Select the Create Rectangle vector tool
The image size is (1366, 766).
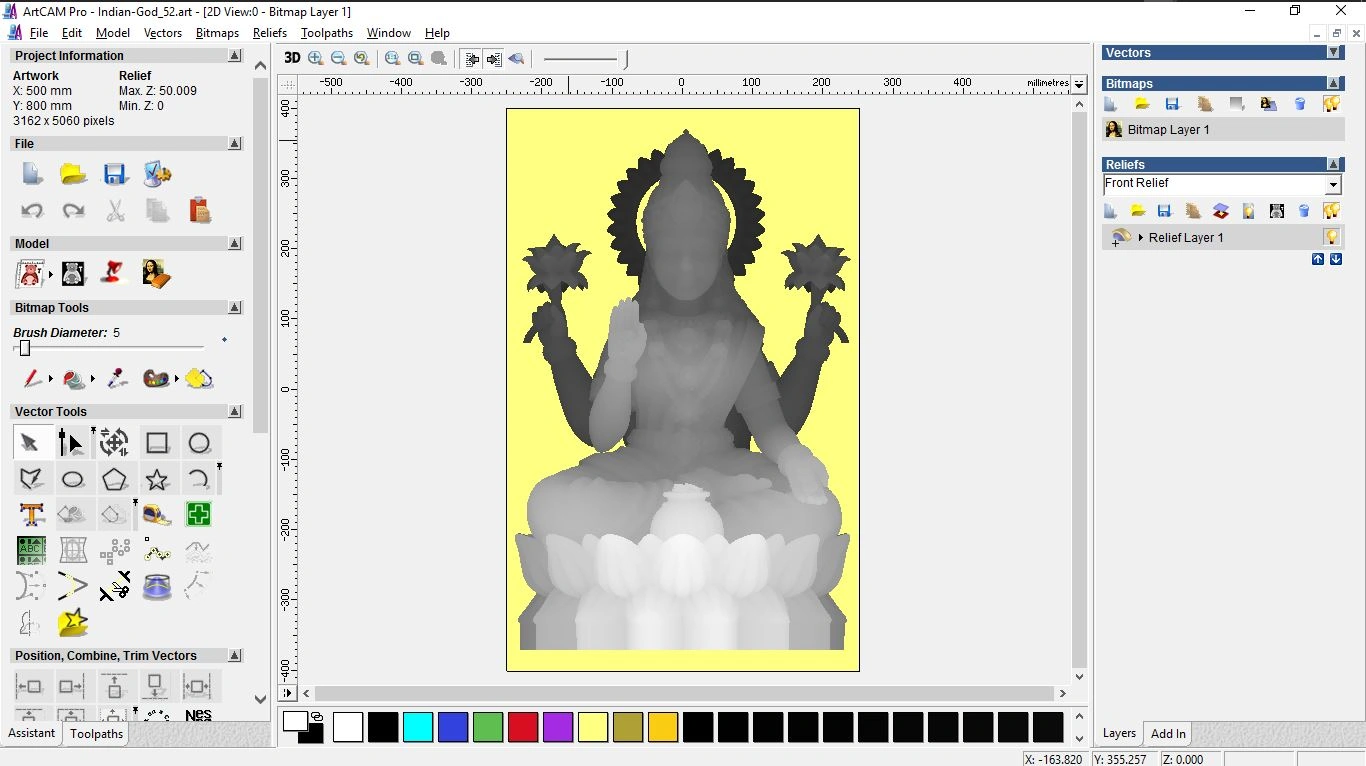tap(157, 442)
